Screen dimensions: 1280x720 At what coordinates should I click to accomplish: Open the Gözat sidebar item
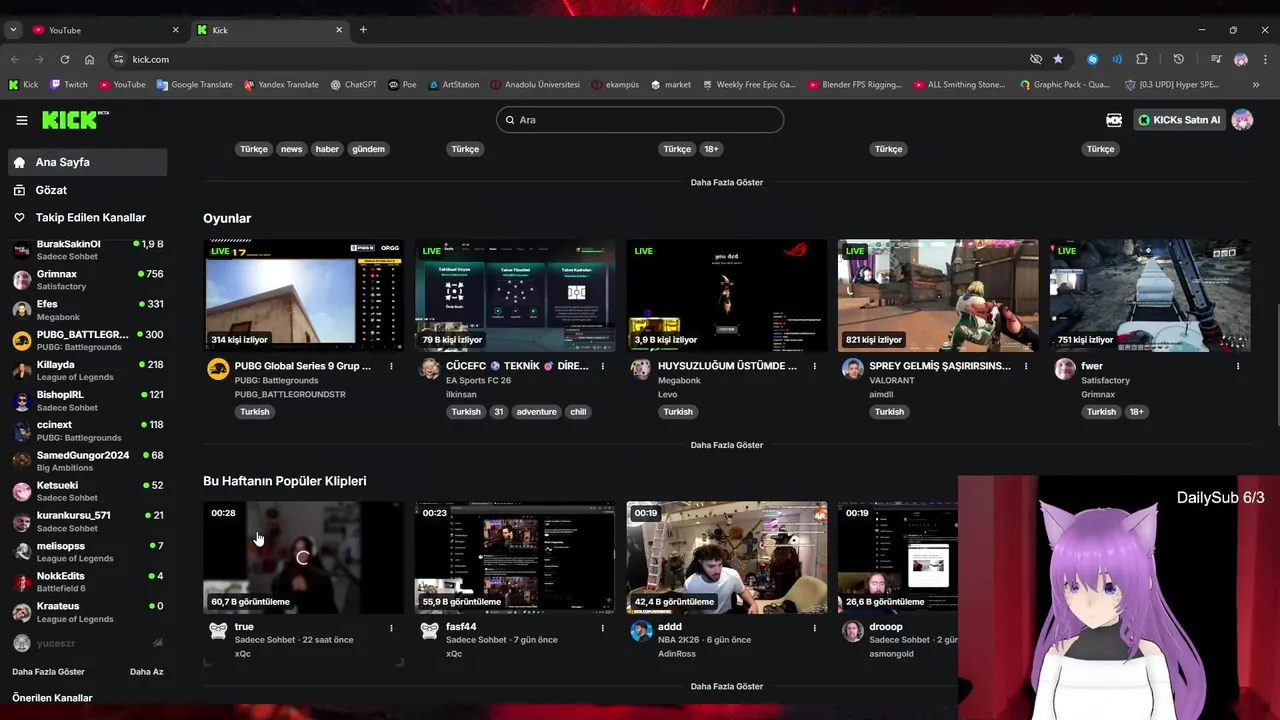[x=88, y=190]
